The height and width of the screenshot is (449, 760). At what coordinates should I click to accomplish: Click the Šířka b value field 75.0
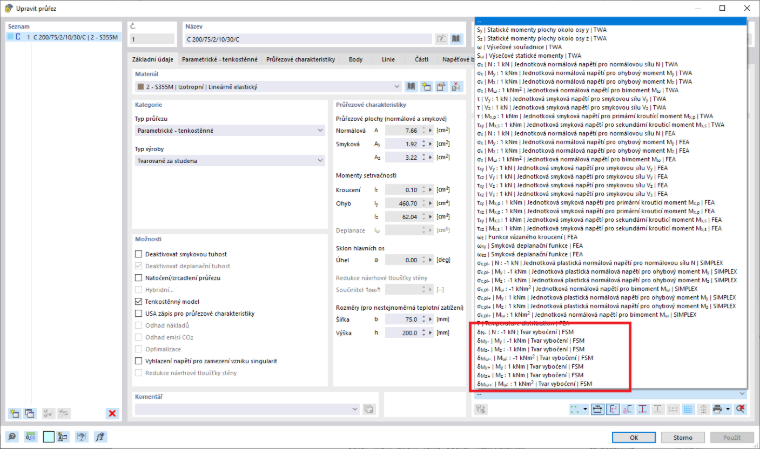403,320
